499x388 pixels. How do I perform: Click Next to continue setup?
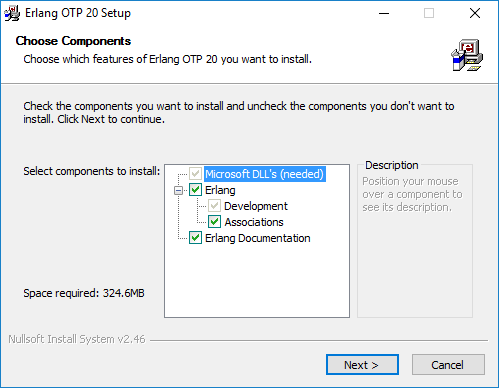(x=362, y=365)
